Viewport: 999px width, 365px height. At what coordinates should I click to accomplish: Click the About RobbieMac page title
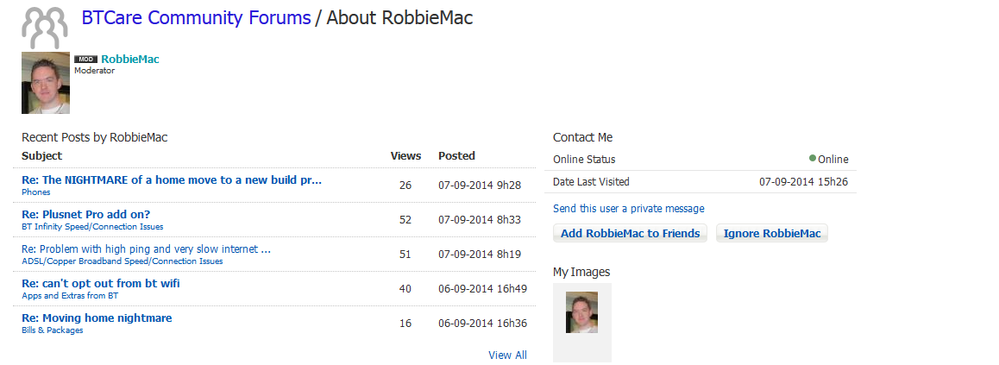(x=399, y=18)
